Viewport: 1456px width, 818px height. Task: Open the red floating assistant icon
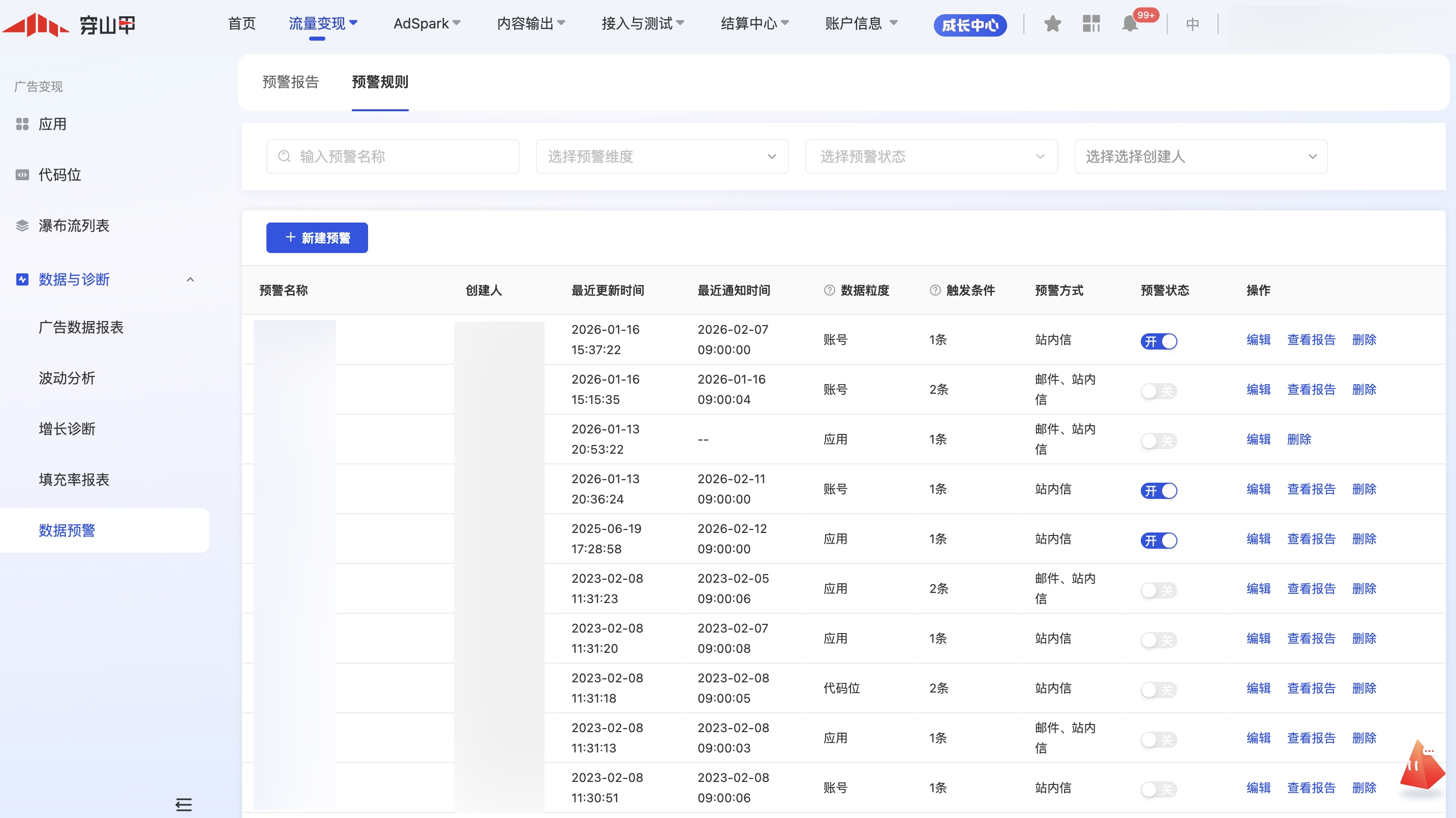1421,767
